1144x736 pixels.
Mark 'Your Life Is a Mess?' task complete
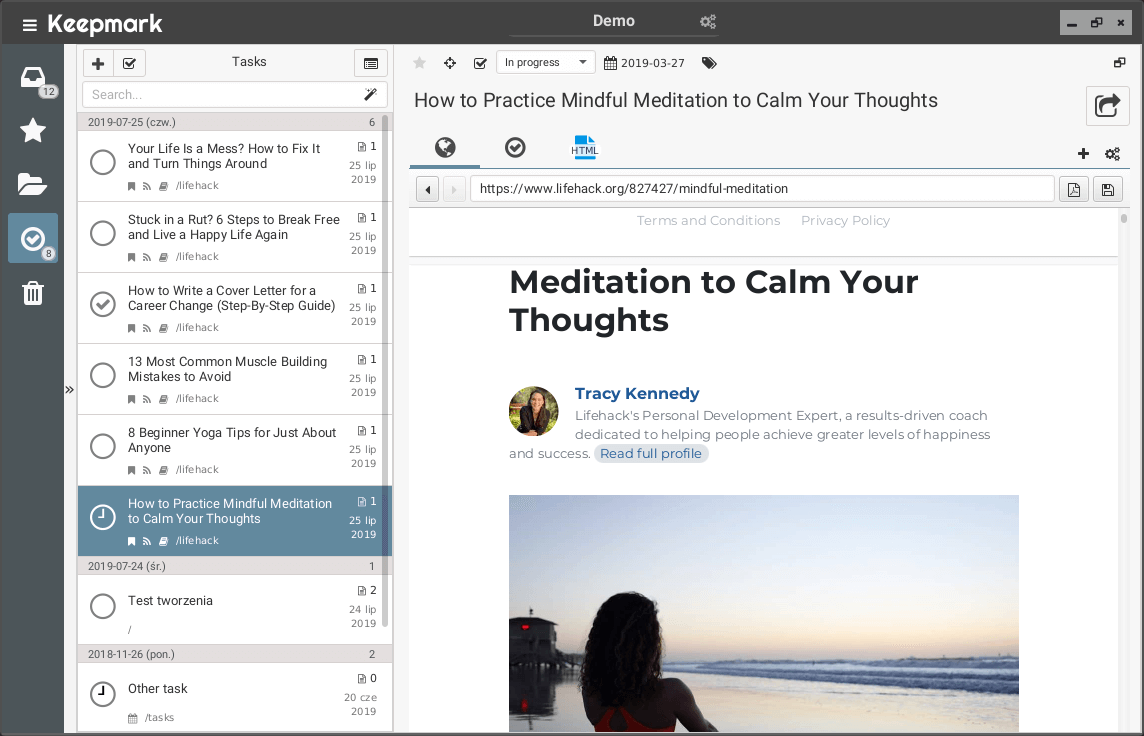pyautogui.click(x=103, y=162)
